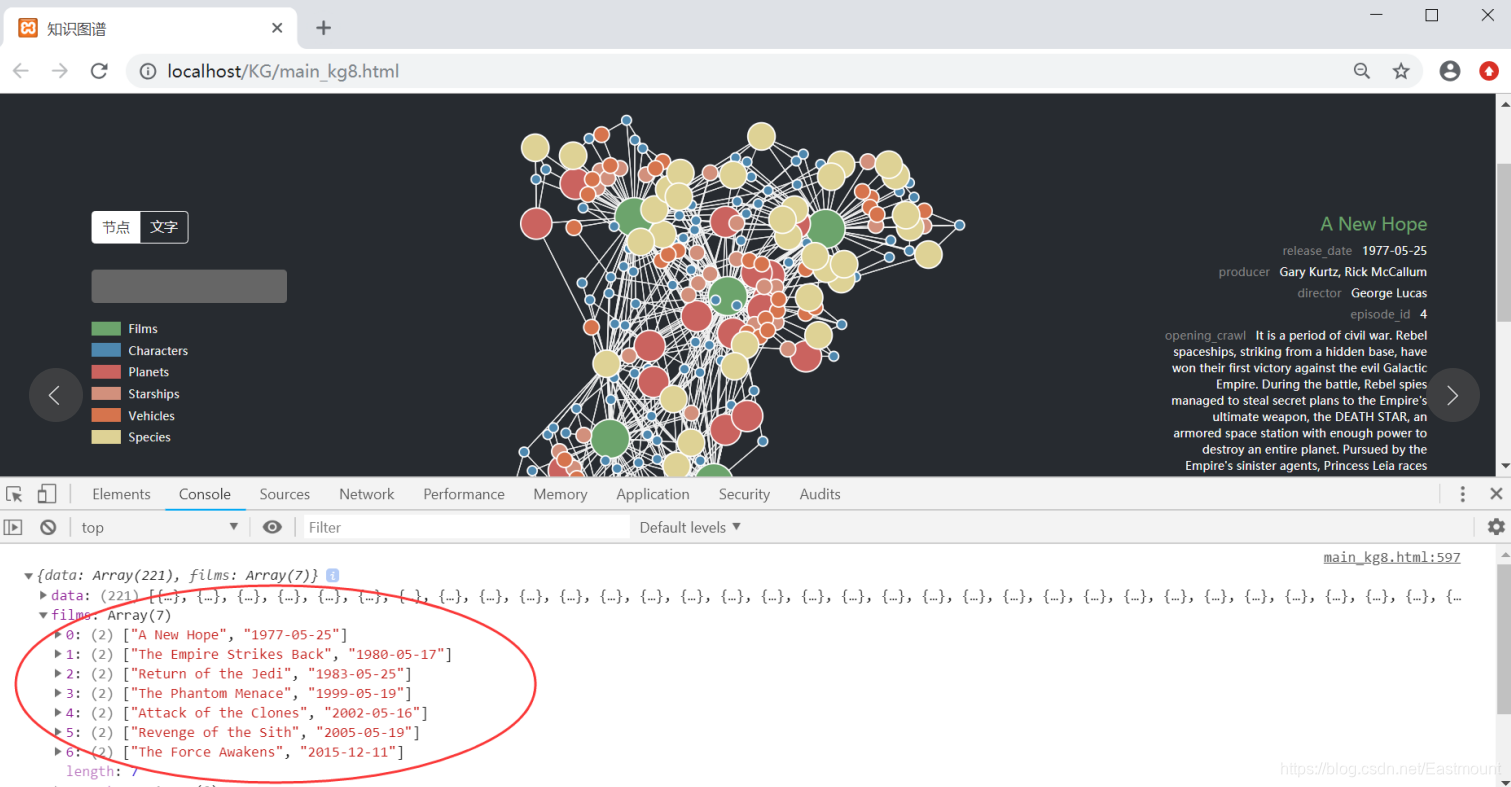Open source link main_kg8.html:597

coord(1392,557)
